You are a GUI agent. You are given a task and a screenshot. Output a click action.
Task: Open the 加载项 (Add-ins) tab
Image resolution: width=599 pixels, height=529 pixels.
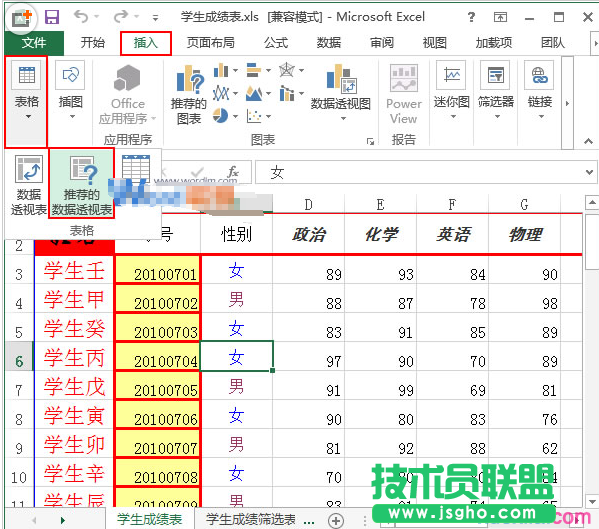click(494, 42)
